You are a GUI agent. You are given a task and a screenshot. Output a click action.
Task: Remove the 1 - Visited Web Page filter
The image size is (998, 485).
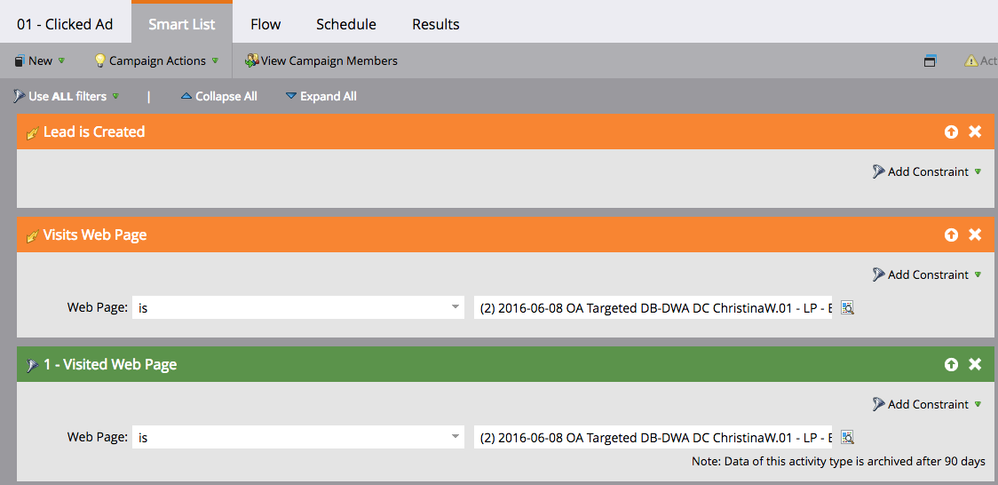(x=974, y=364)
